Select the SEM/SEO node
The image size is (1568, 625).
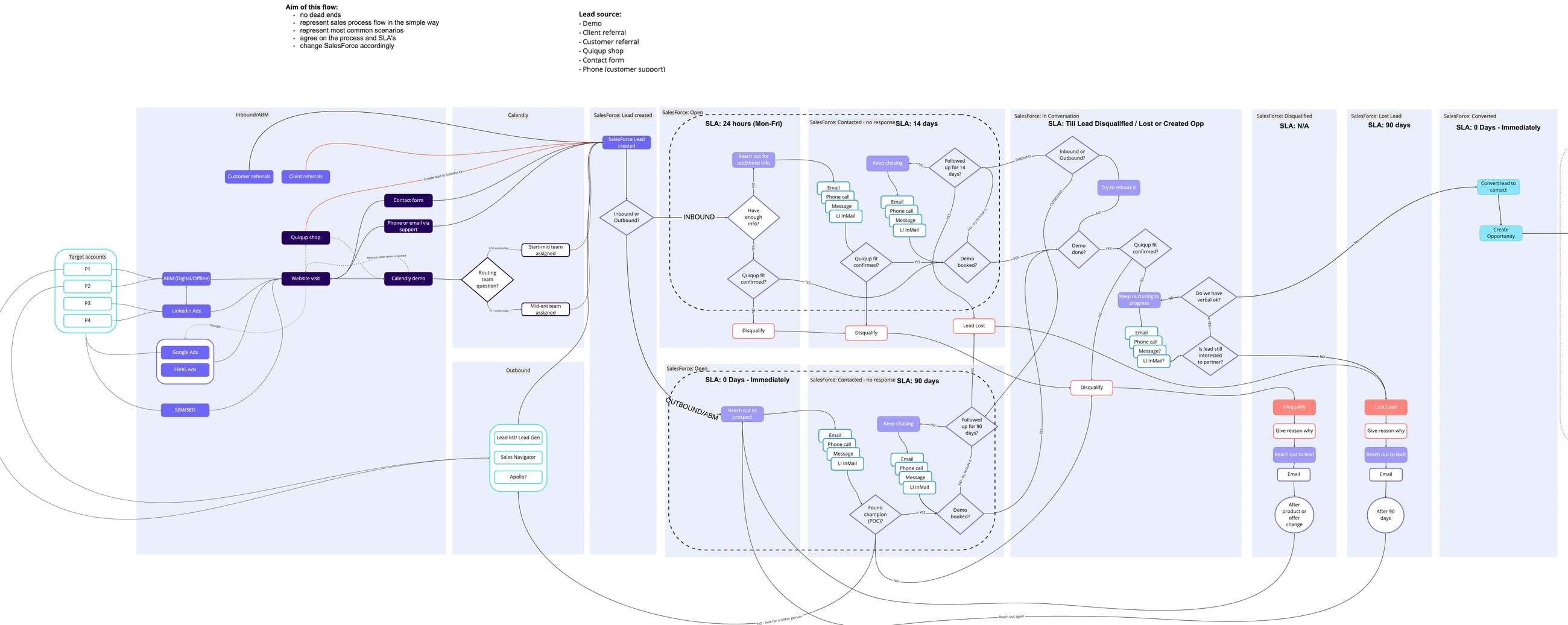(185, 410)
